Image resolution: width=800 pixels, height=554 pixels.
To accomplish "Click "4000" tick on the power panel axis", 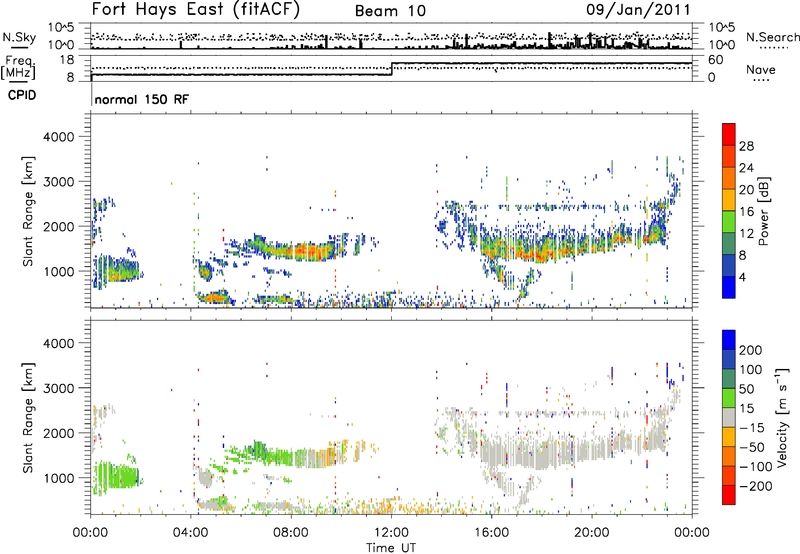I will pyautogui.click(x=58, y=137).
